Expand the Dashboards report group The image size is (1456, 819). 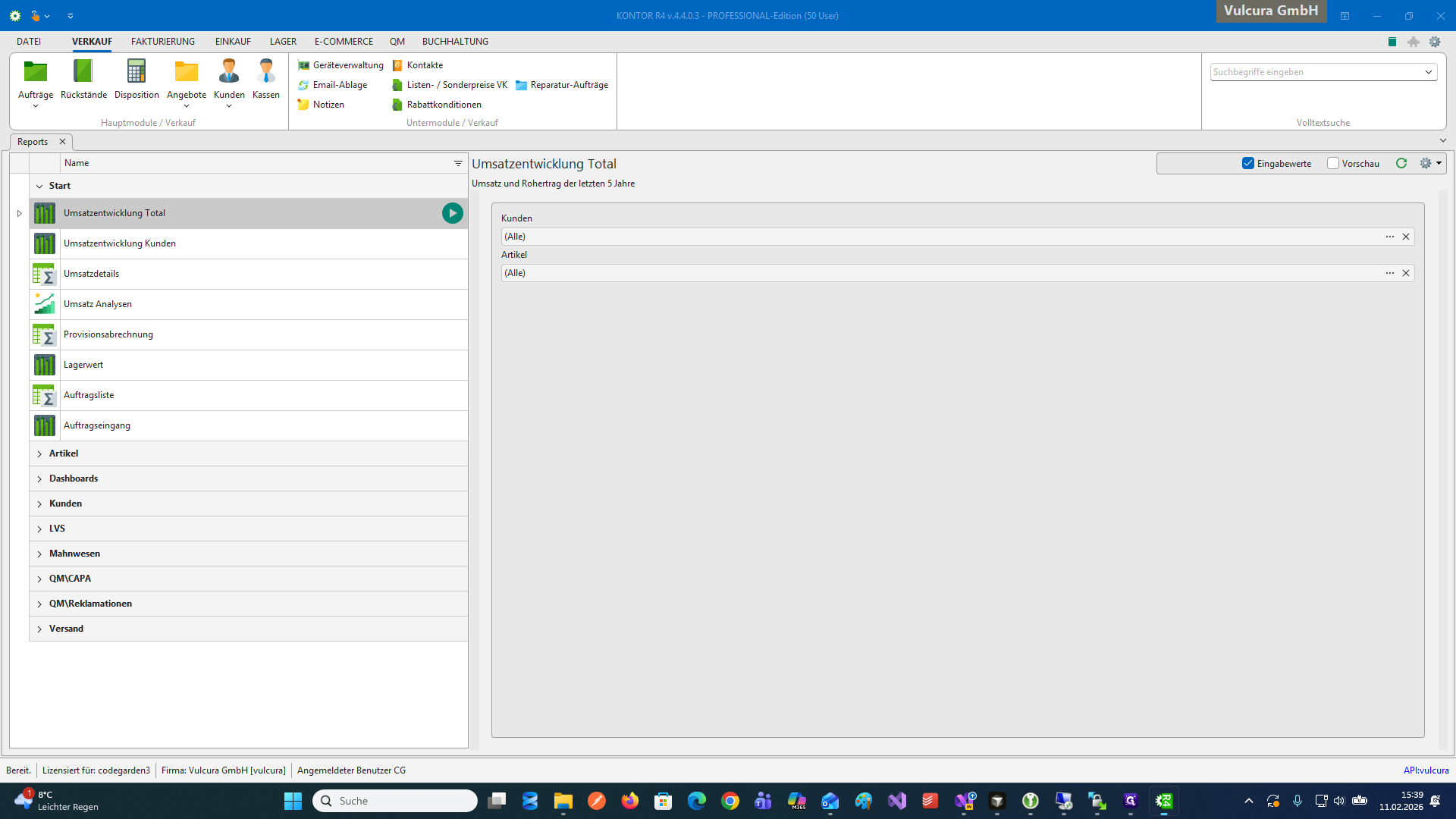pos(39,479)
